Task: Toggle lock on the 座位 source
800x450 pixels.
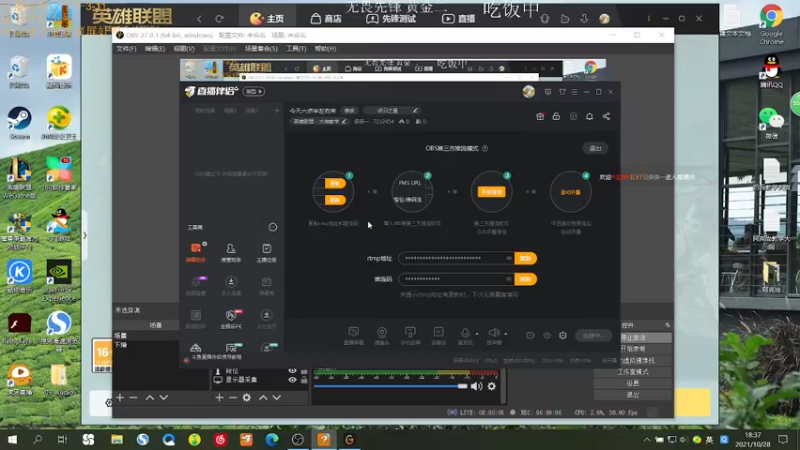Action: coord(304,371)
